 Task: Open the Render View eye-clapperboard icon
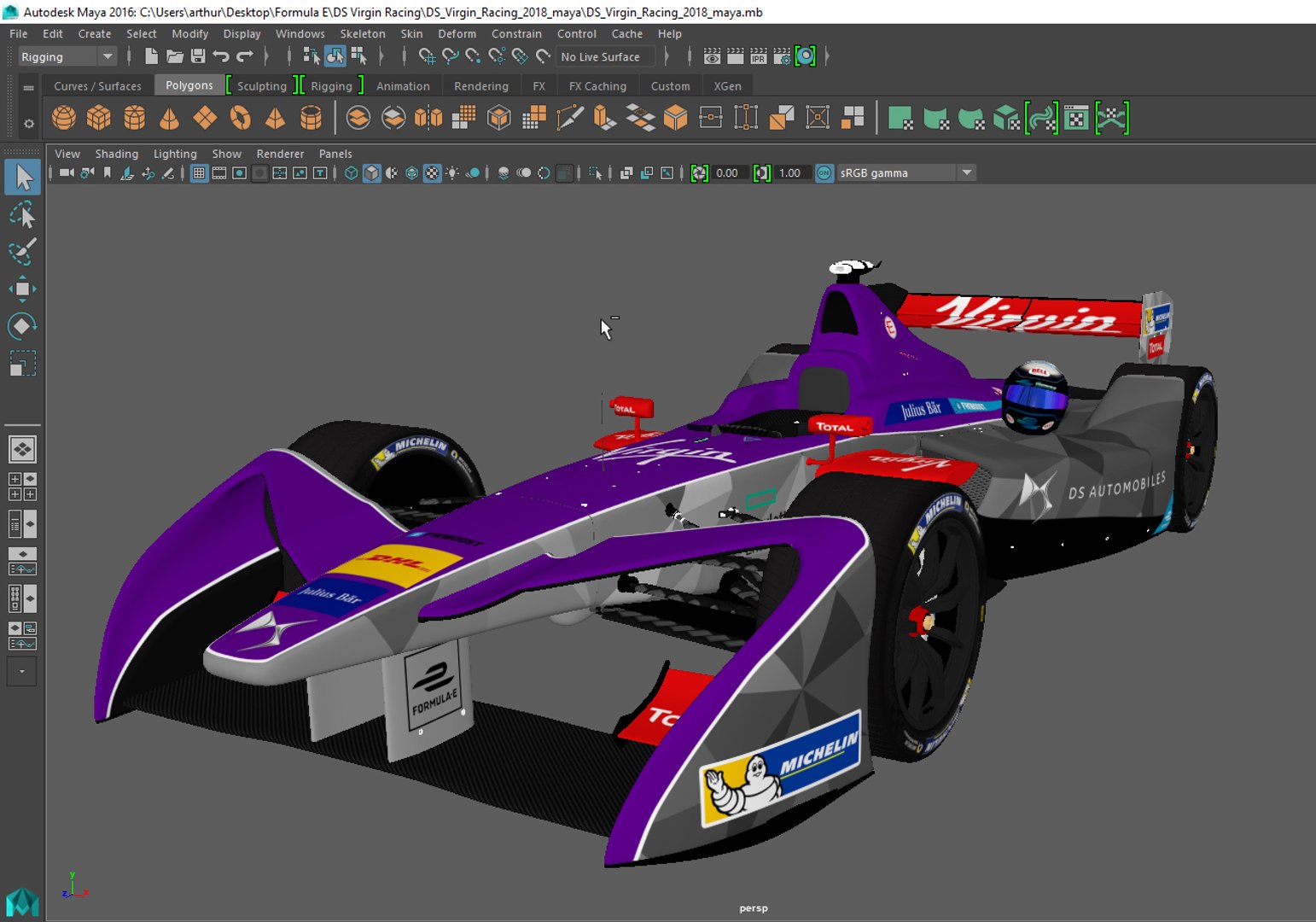pos(712,56)
